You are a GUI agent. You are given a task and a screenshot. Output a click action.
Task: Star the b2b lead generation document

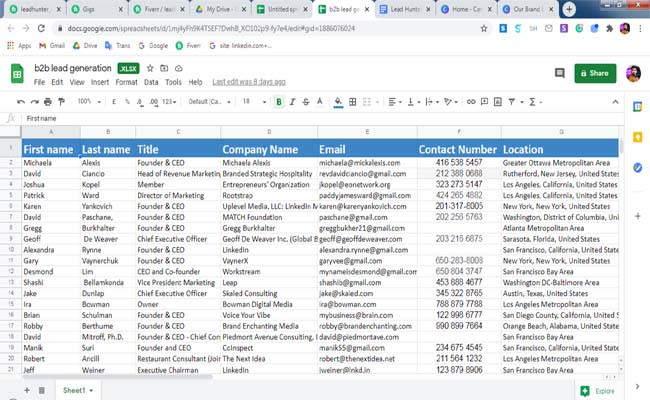[x=150, y=68]
